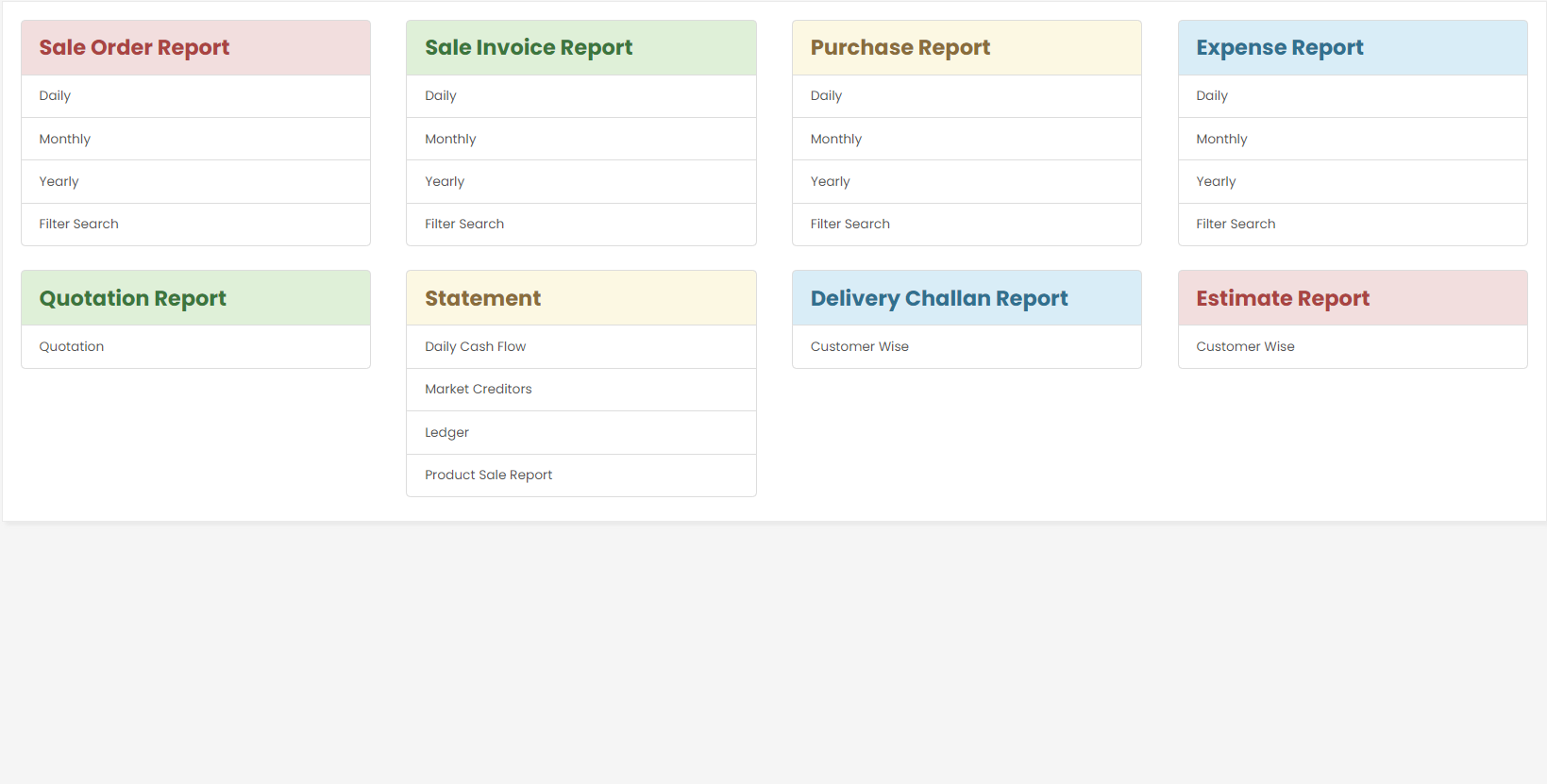Open Yearly Sale Invoice Report
Image resolution: width=1547 pixels, height=784 pixels.
point(445,181)
